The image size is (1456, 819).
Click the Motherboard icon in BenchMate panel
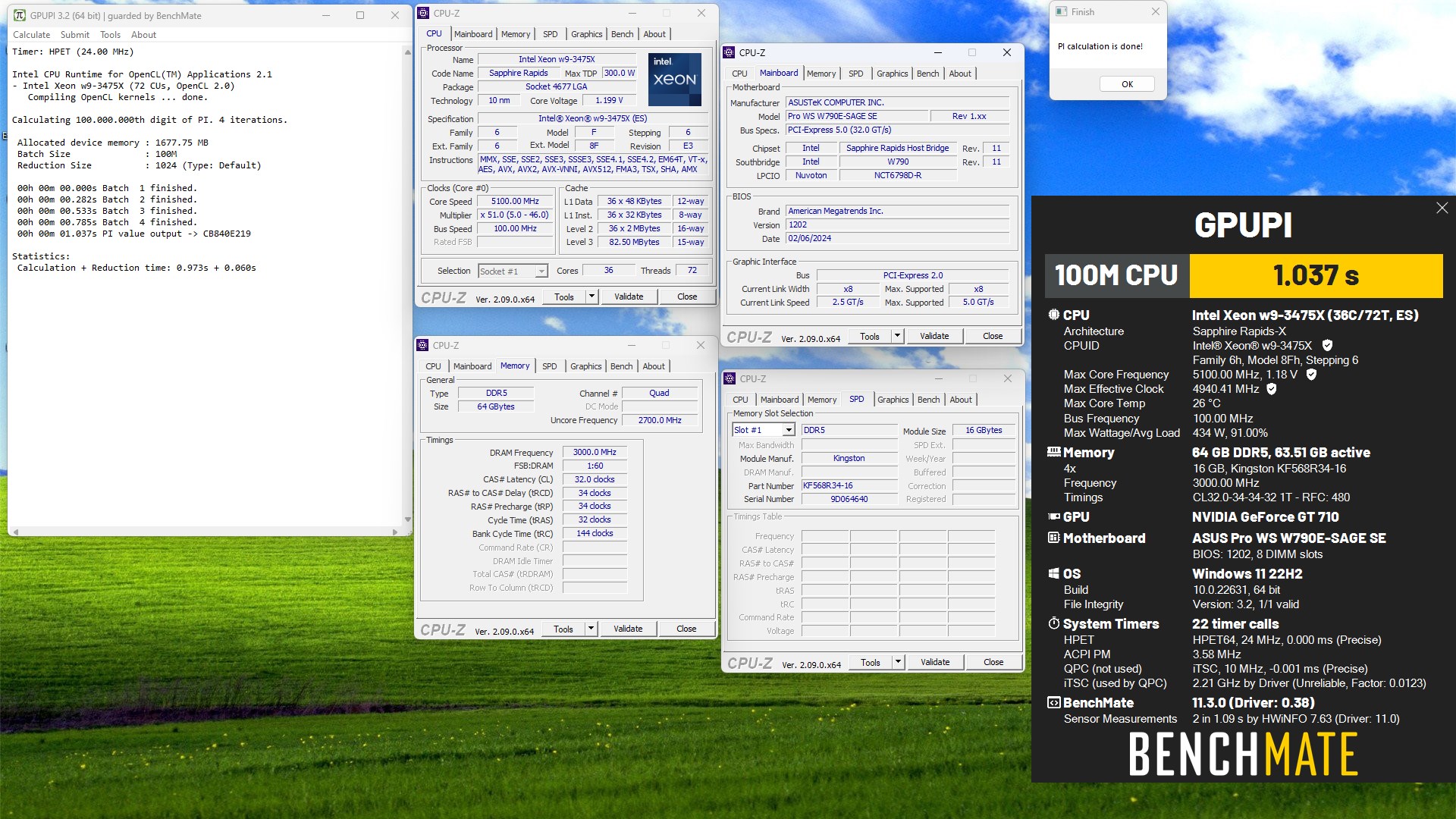point(1054,538)
